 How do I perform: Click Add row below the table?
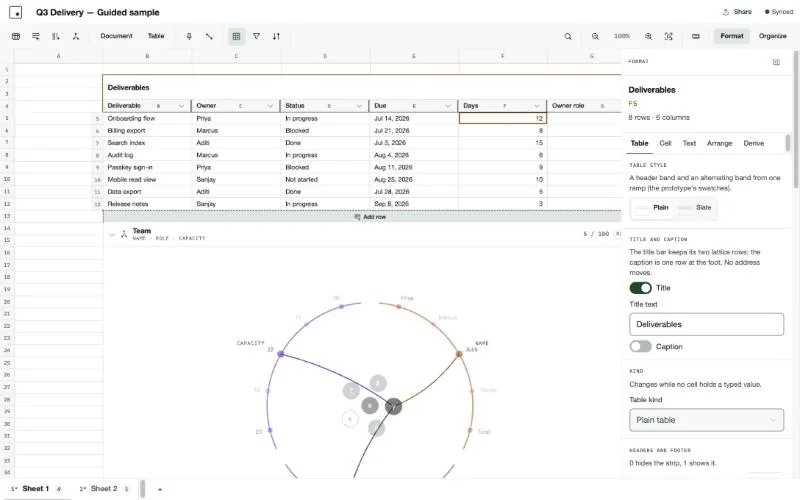[x=362, y=217]
